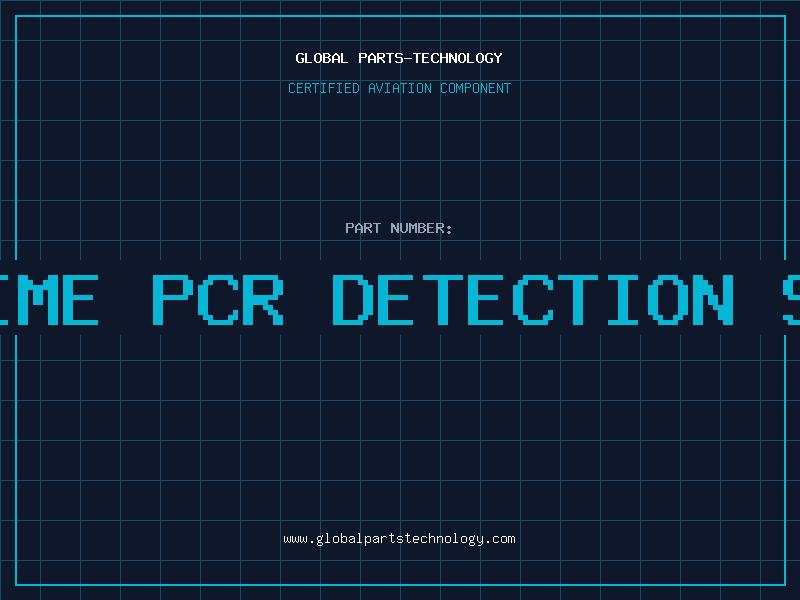Click the word PARTS-TECHNOLOGY in the heading
Image resolution: width=800 pixels, height=600 pixels.
pyautogui.click(x=431, y=58)
